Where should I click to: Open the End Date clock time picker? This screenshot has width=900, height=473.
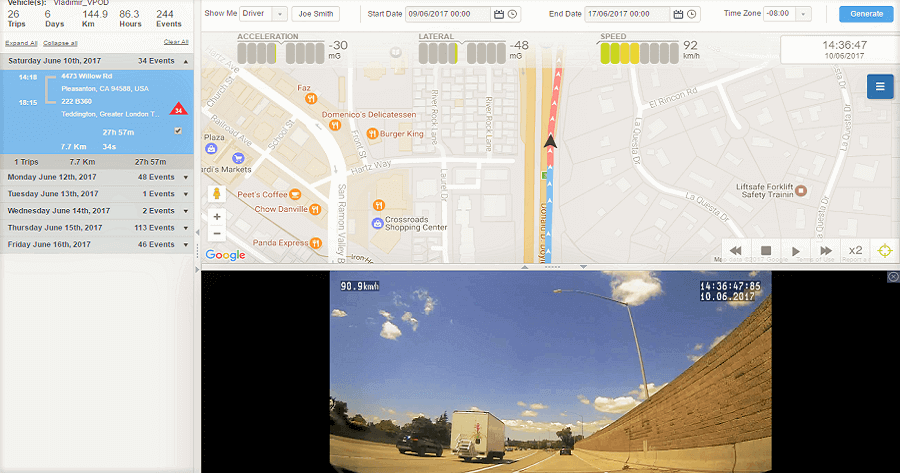[692, 14]
